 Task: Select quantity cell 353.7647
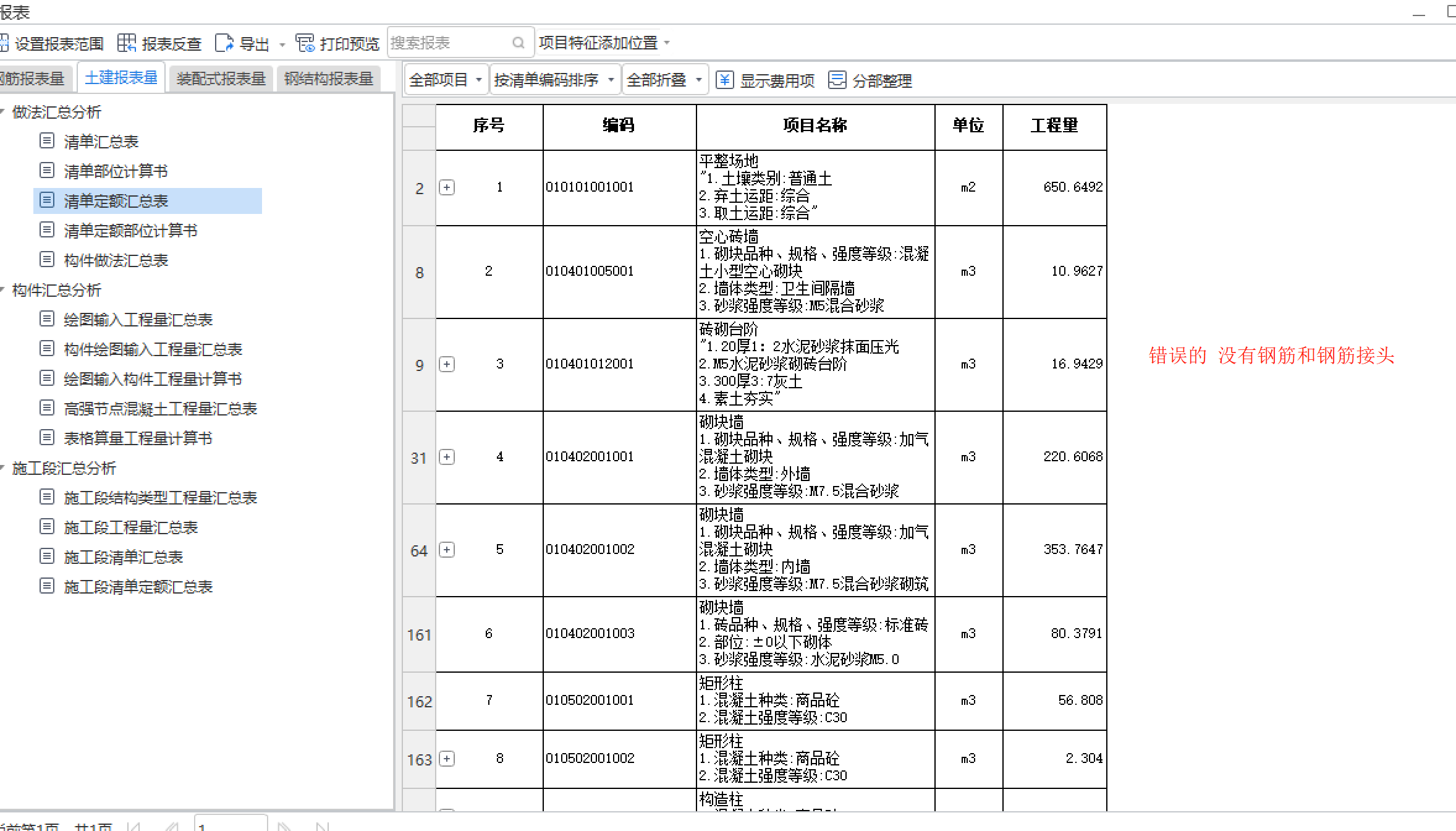pos(1054,550)
